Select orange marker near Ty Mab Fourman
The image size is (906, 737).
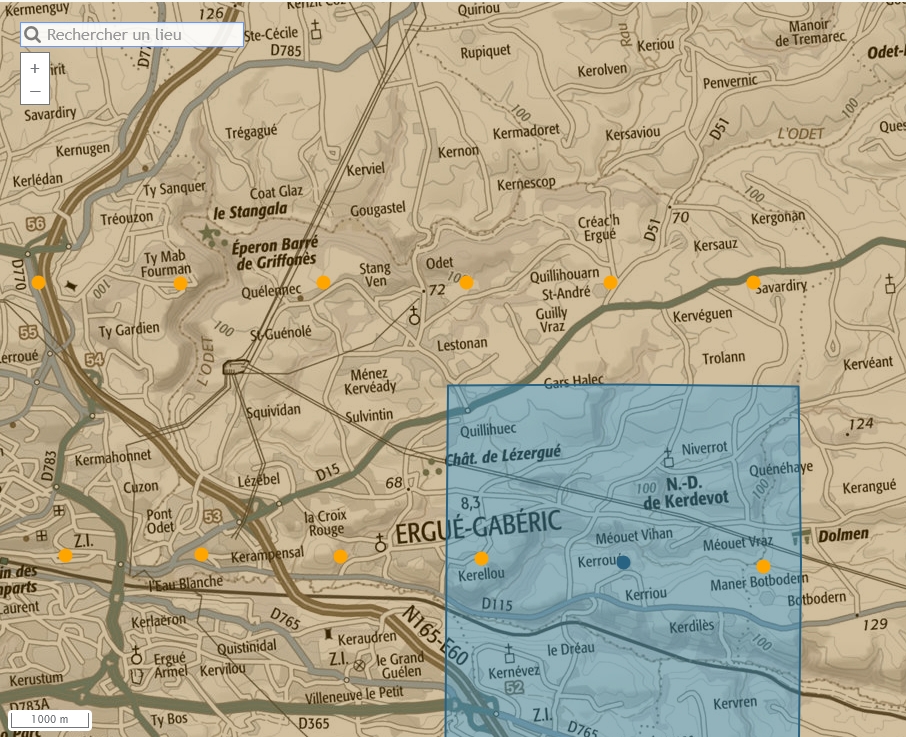tap(180, 284)
